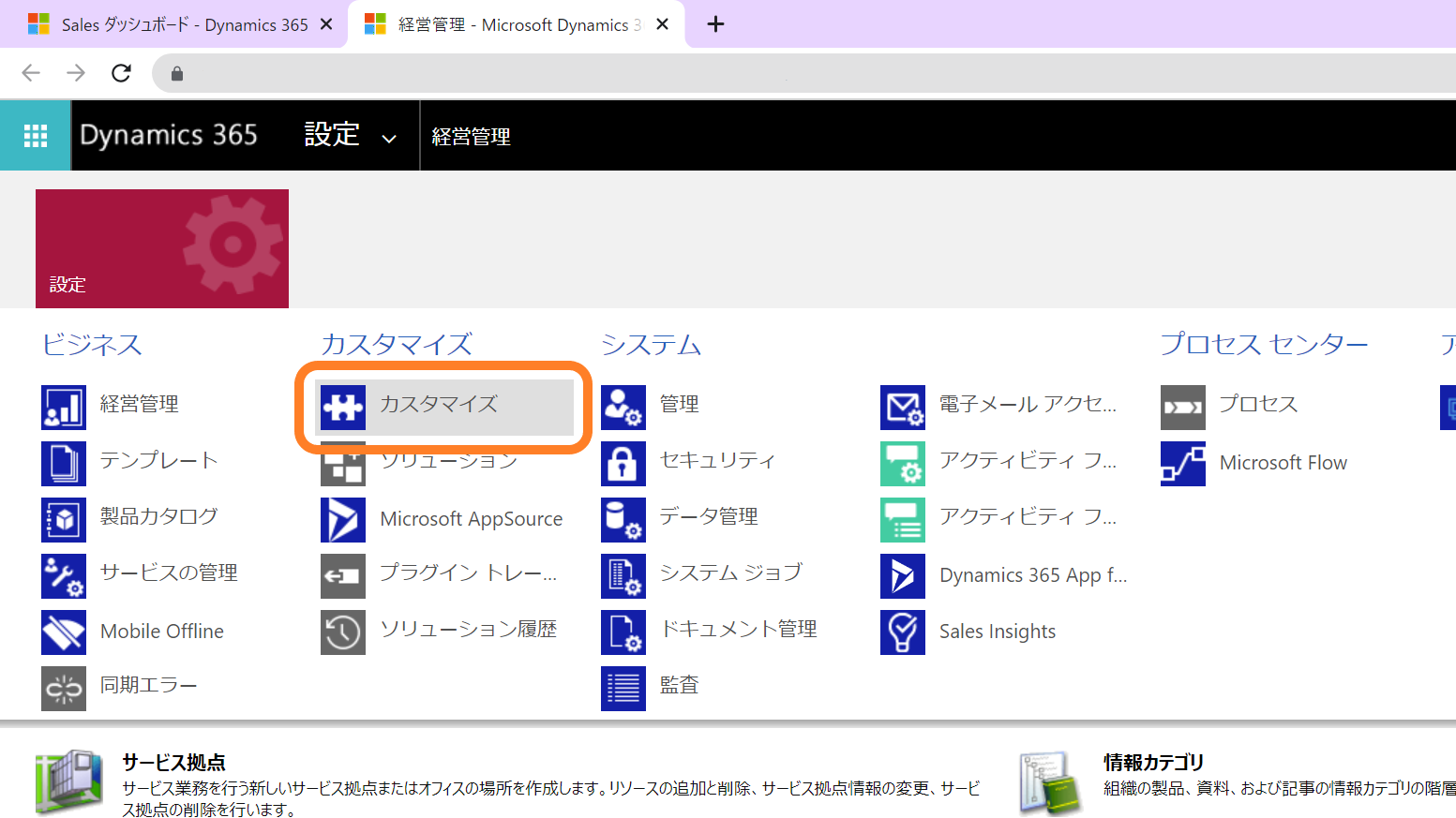This screenshot has height=818, width=1456.
Task: Expand the 設定 navigation dropdown chevron
Action: (x=388, y=139)
